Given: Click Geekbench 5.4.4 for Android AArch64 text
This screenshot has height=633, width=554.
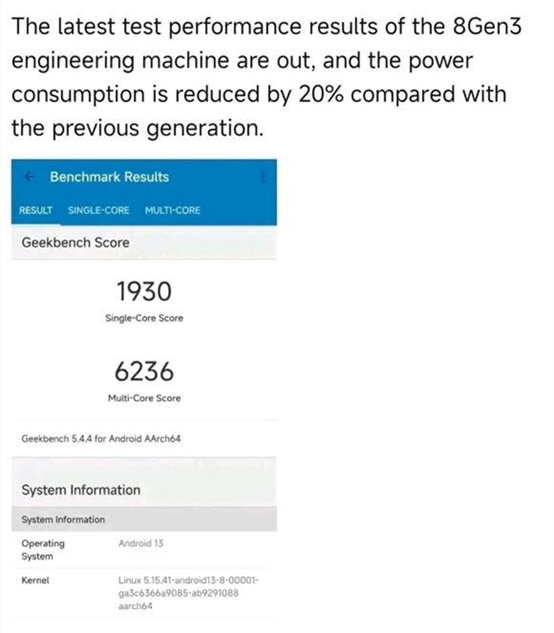Looking at the screenshot, I should click(x=101, y=438).
